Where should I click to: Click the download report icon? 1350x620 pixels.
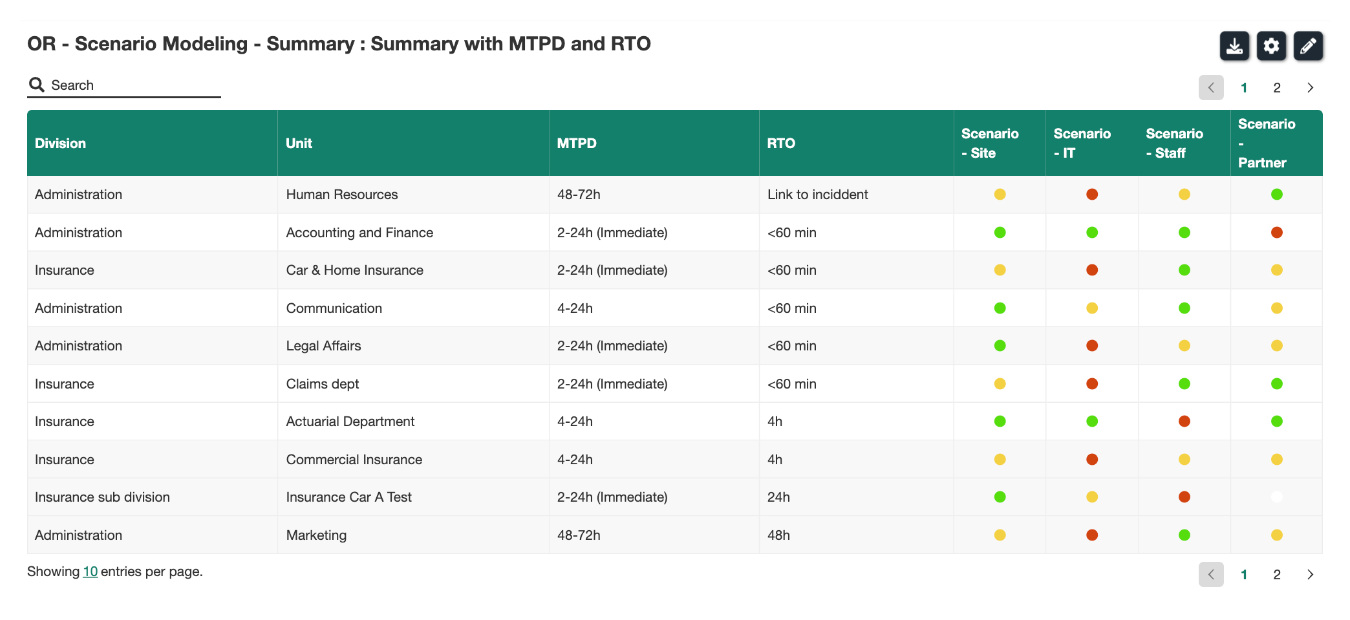[1234, 46]
